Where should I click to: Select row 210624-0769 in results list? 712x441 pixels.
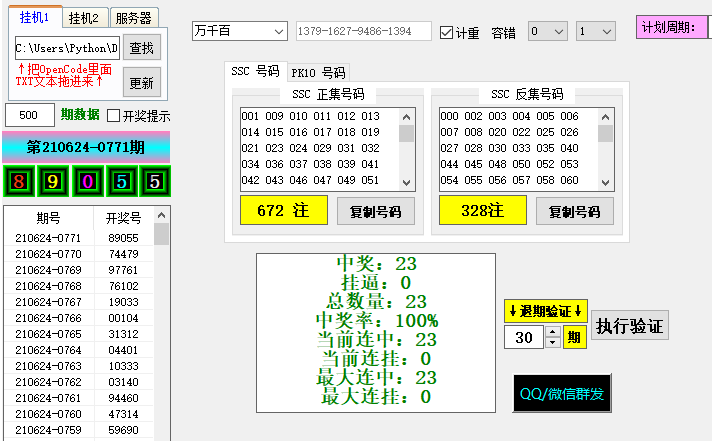pos(79,270)
